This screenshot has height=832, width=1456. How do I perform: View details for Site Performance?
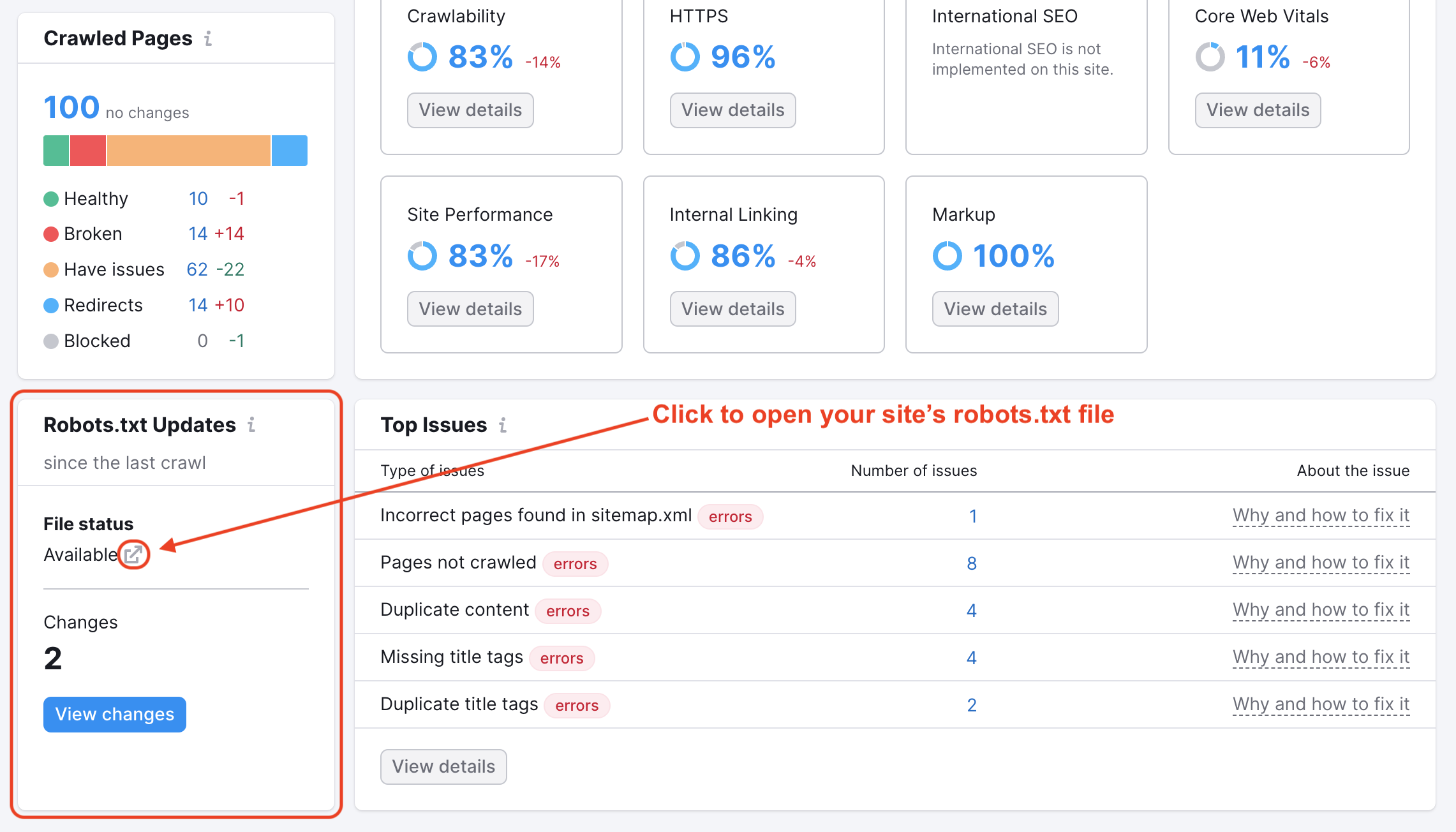(470, 309)
